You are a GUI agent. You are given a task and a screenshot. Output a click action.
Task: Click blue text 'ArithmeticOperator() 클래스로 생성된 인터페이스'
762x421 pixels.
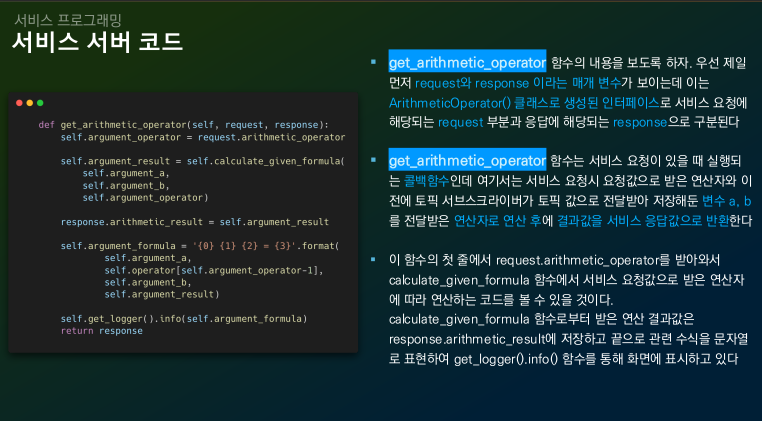[524, 103]
